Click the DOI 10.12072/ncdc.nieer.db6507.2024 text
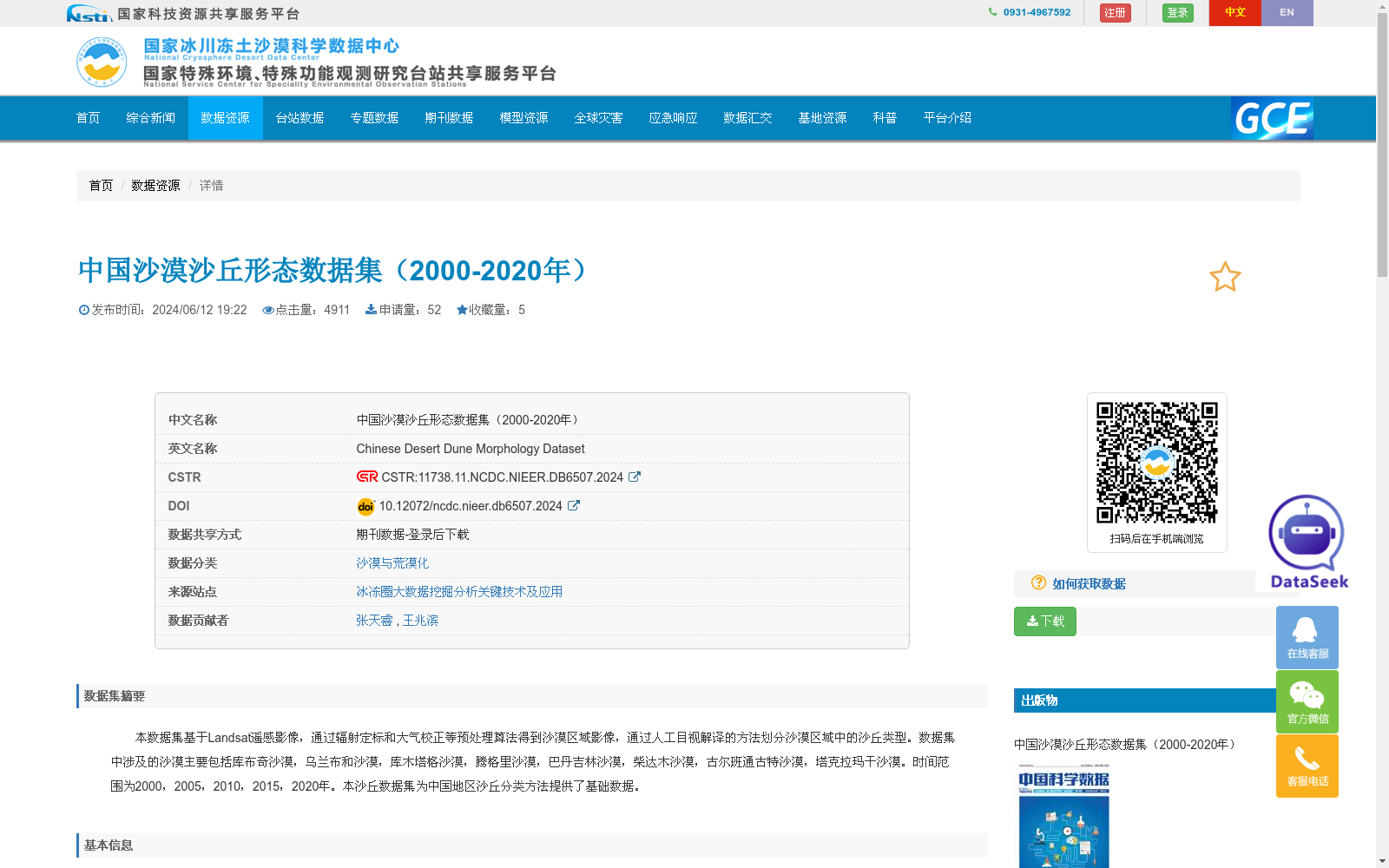The image size is (1389, 868). pos(471,506)
